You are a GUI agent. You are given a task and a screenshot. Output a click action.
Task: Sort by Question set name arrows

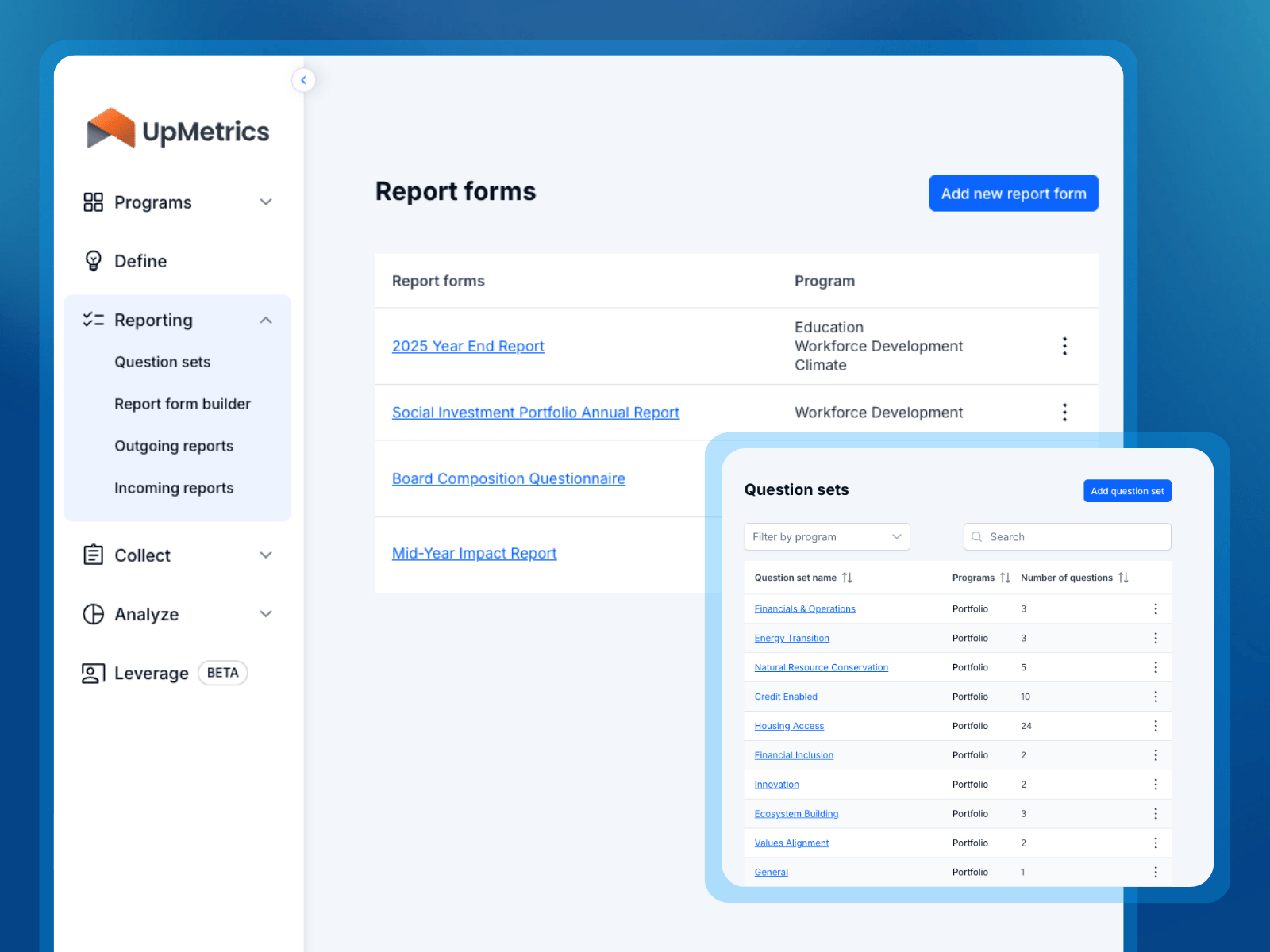click(847, 578)
